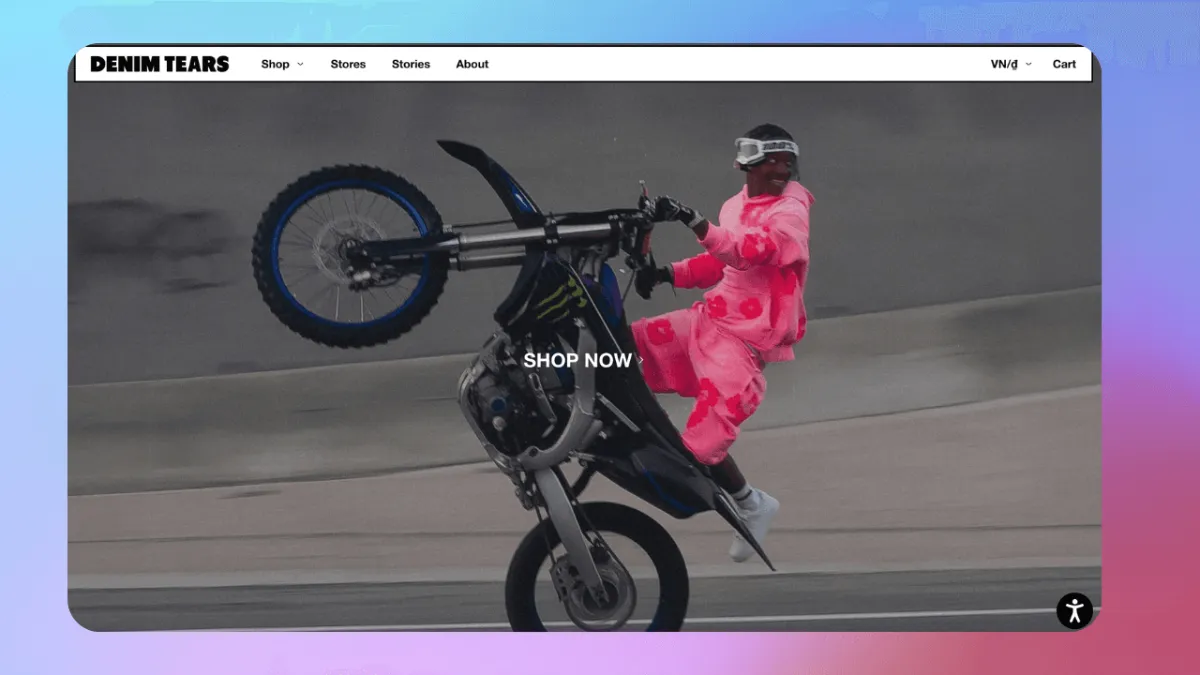Go to the Stores page
This screenshot has height=675, width=1200.
click(348, 64)
